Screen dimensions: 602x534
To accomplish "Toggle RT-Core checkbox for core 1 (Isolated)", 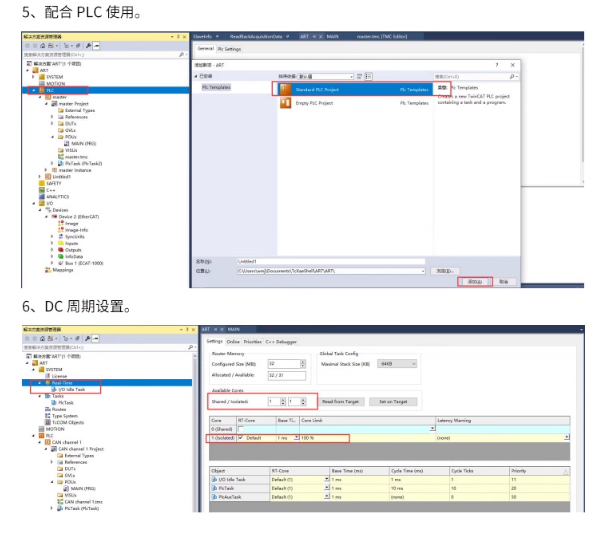I will pos(241,438).
